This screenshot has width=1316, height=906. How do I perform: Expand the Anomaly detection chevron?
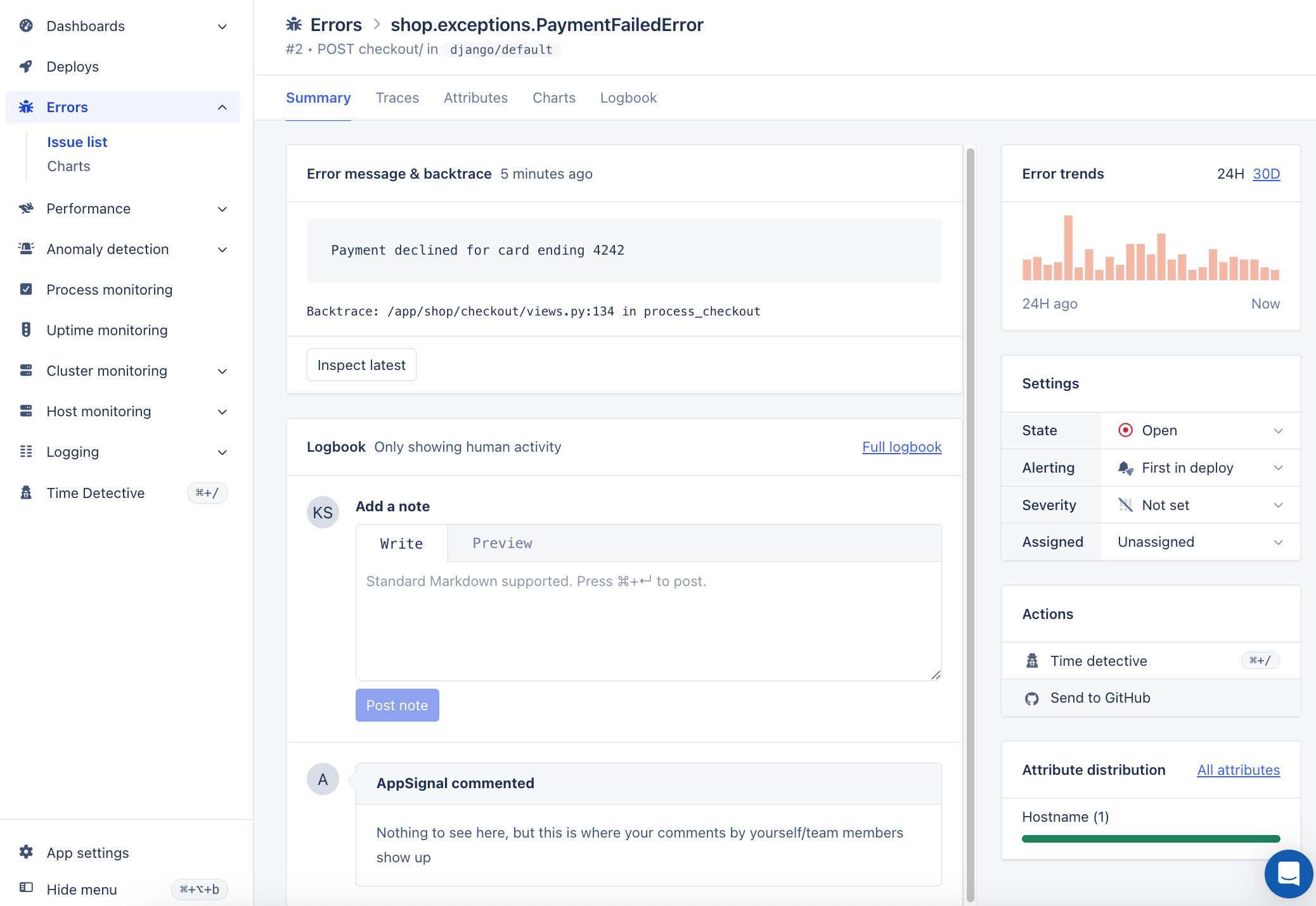[223, 250]
